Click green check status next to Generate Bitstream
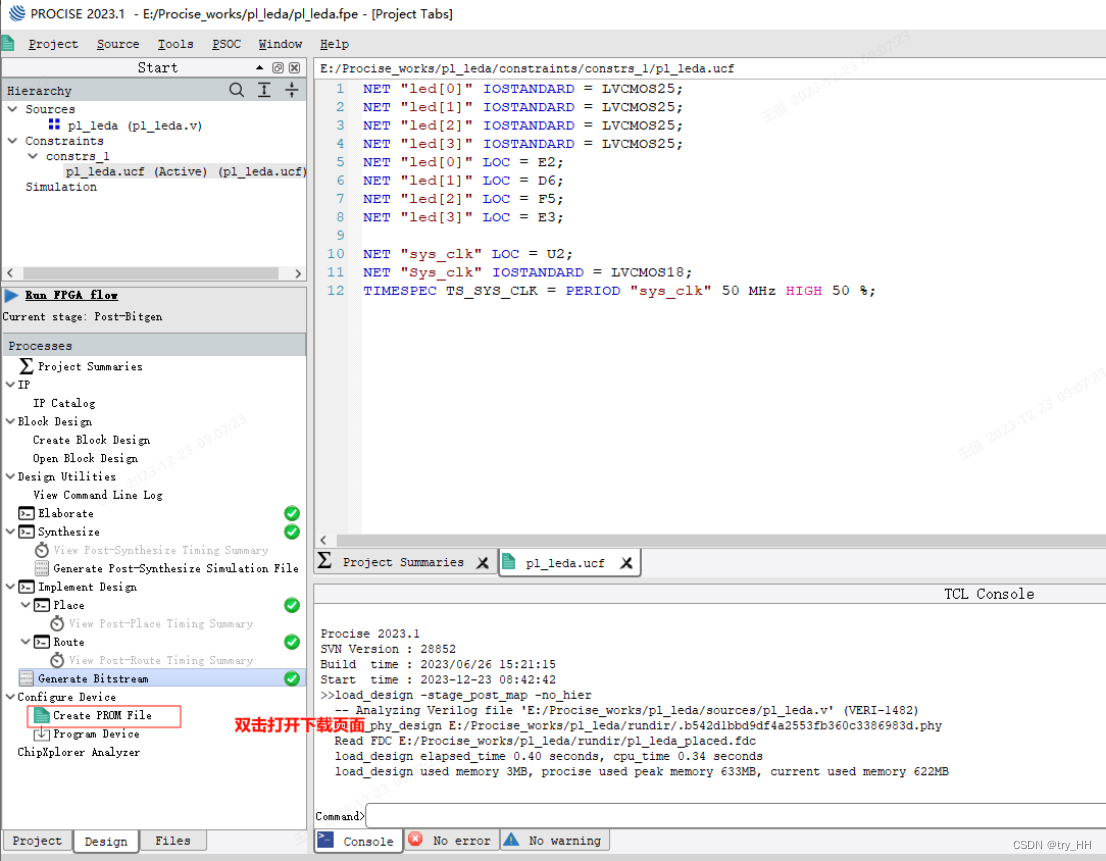Image resolution: width=1106 pixels, height=861 pixels. [292, 678]
